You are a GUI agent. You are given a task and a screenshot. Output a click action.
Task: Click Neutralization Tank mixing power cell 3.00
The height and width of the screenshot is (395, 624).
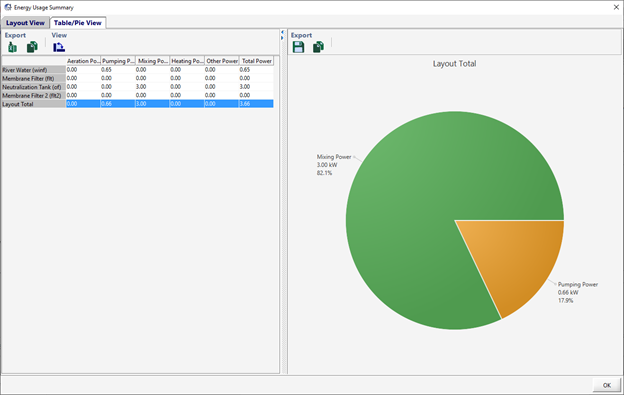coord(152,87)
